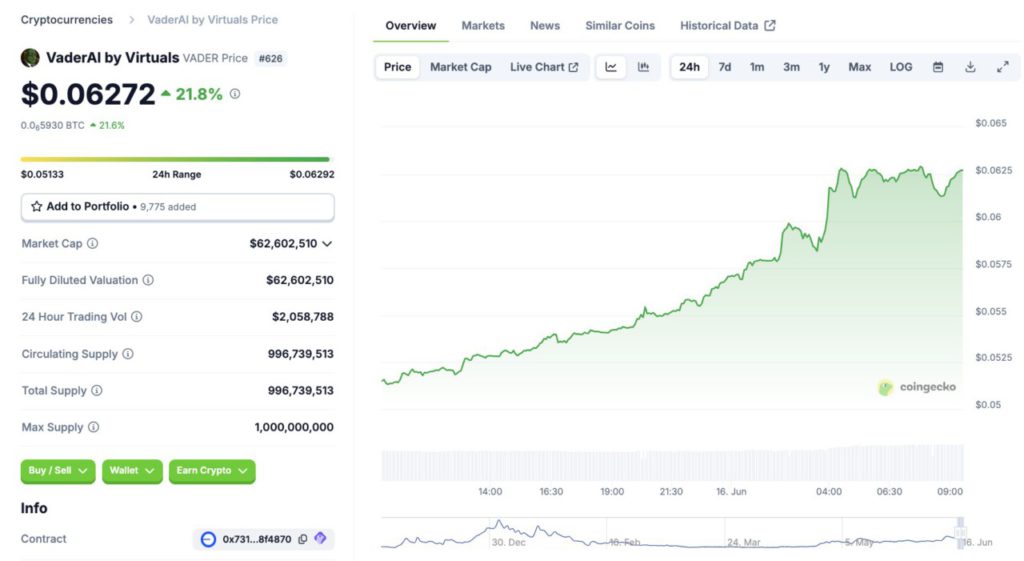Image resolution: width=1024 pixels, height=561 pixels.
Task: Expand the Market Cap value chevron
Action: click(x=327, y=243)
